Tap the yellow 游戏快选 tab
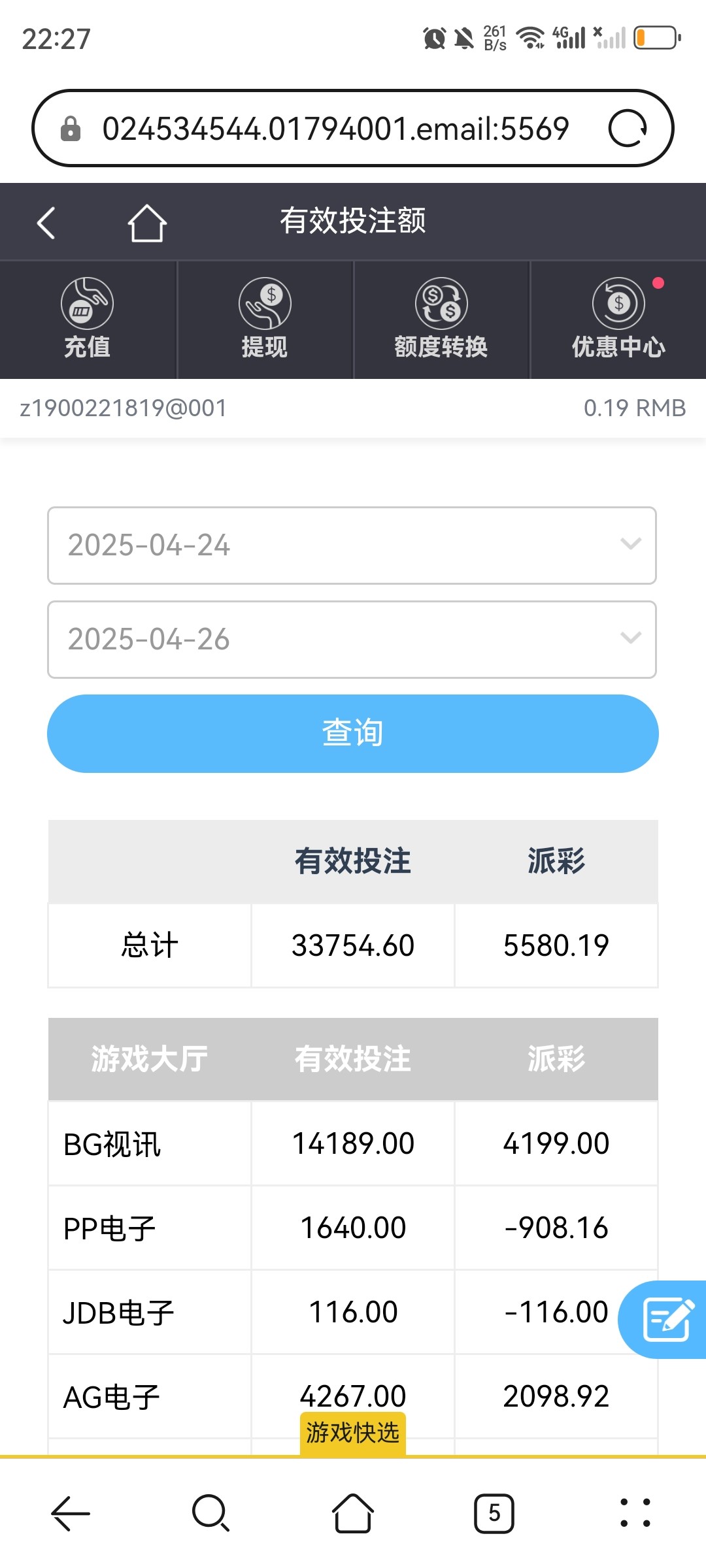The height and width of the screenshot is (1568, 706). 353,1433
